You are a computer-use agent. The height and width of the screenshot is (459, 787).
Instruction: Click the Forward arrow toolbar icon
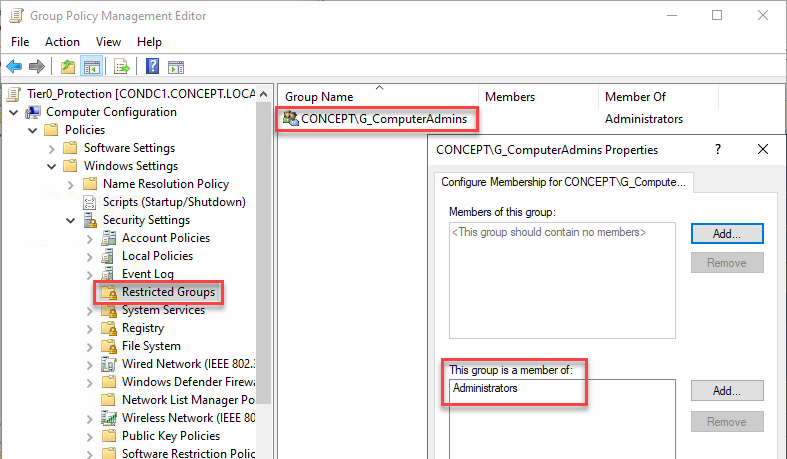pos(37,66)
